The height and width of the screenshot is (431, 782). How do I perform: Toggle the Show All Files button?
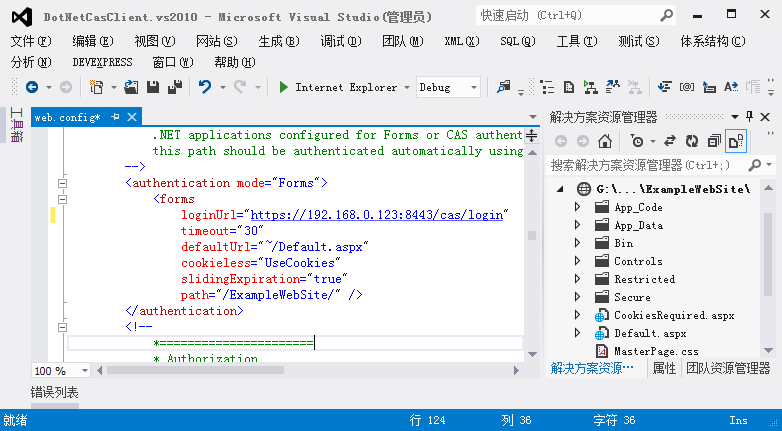point(735,141)
